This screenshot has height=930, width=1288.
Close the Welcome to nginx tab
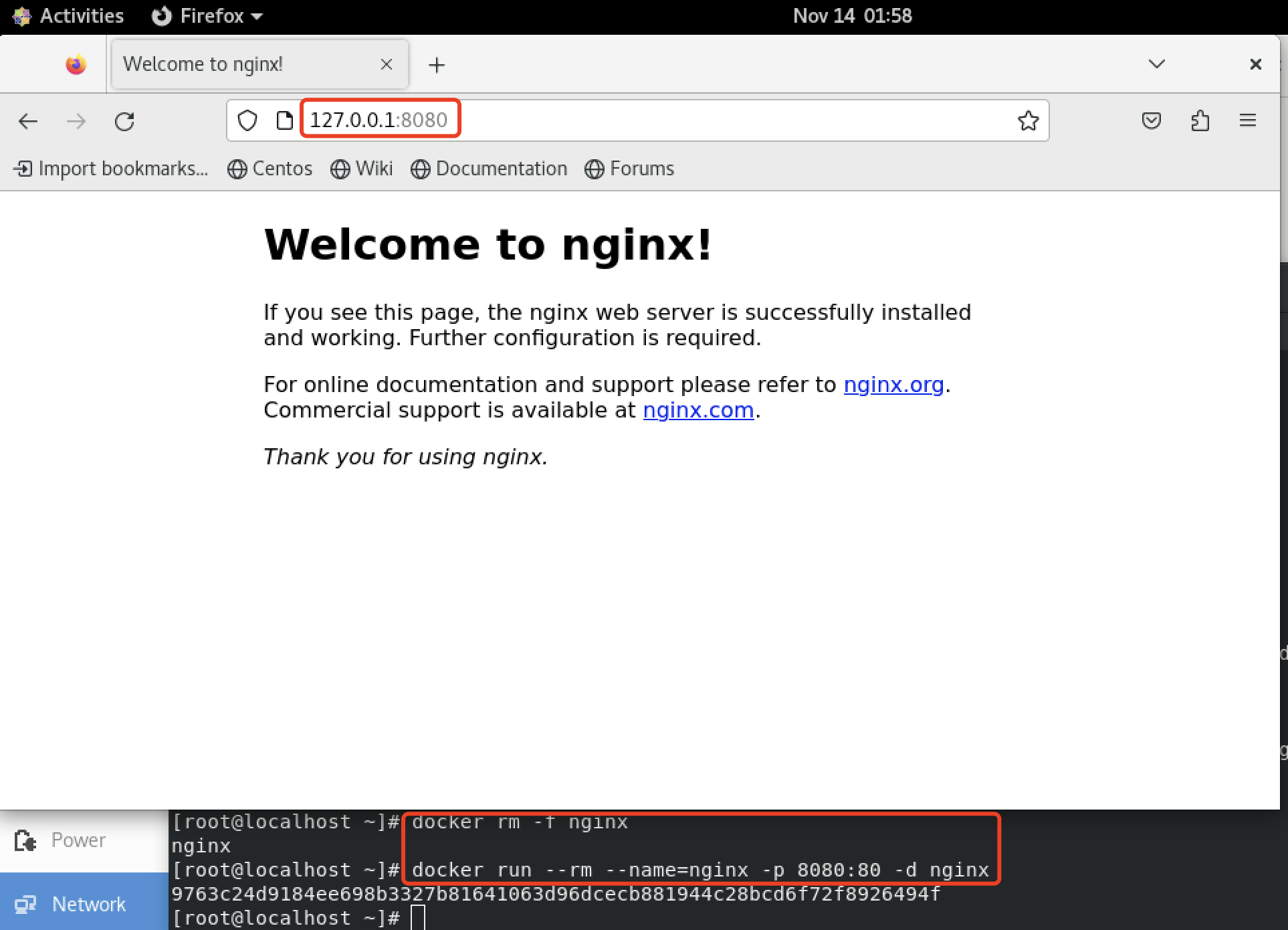(386, 64)
